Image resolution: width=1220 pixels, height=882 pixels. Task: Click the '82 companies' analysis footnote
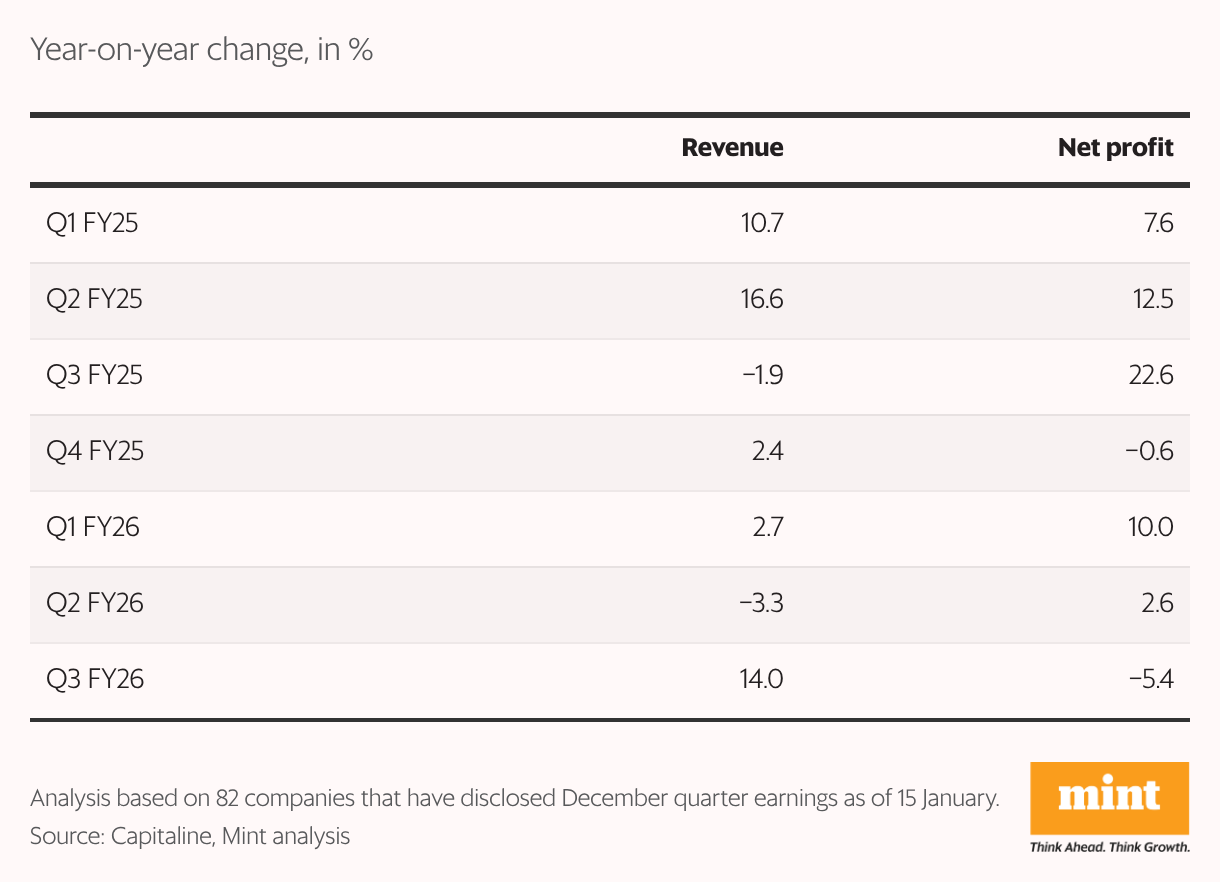click(515, 799)
